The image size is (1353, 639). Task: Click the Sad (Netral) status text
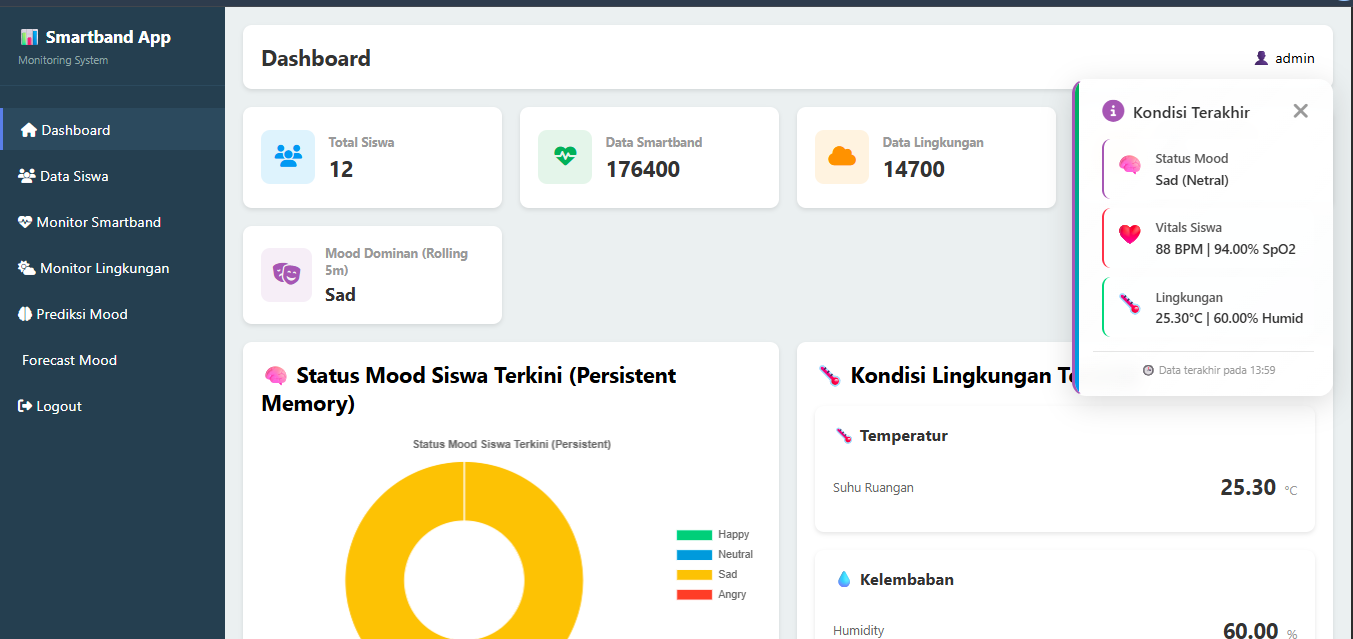coord(1192,180)
